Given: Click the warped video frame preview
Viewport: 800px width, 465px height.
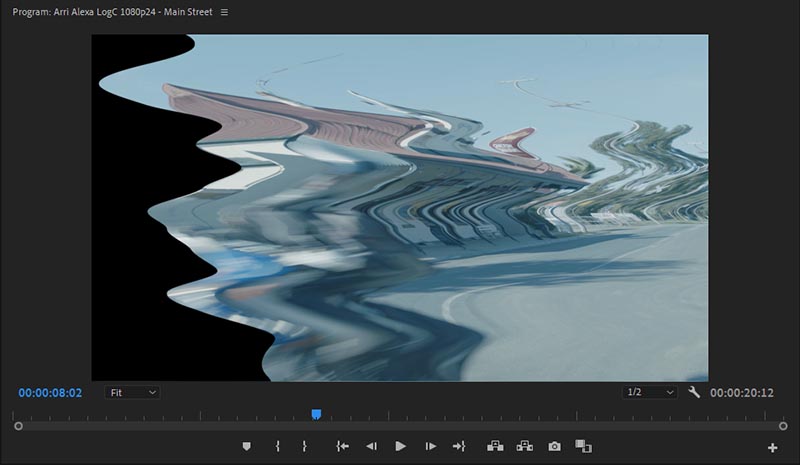Looking at the screenshot, I should tap(399, 208).
